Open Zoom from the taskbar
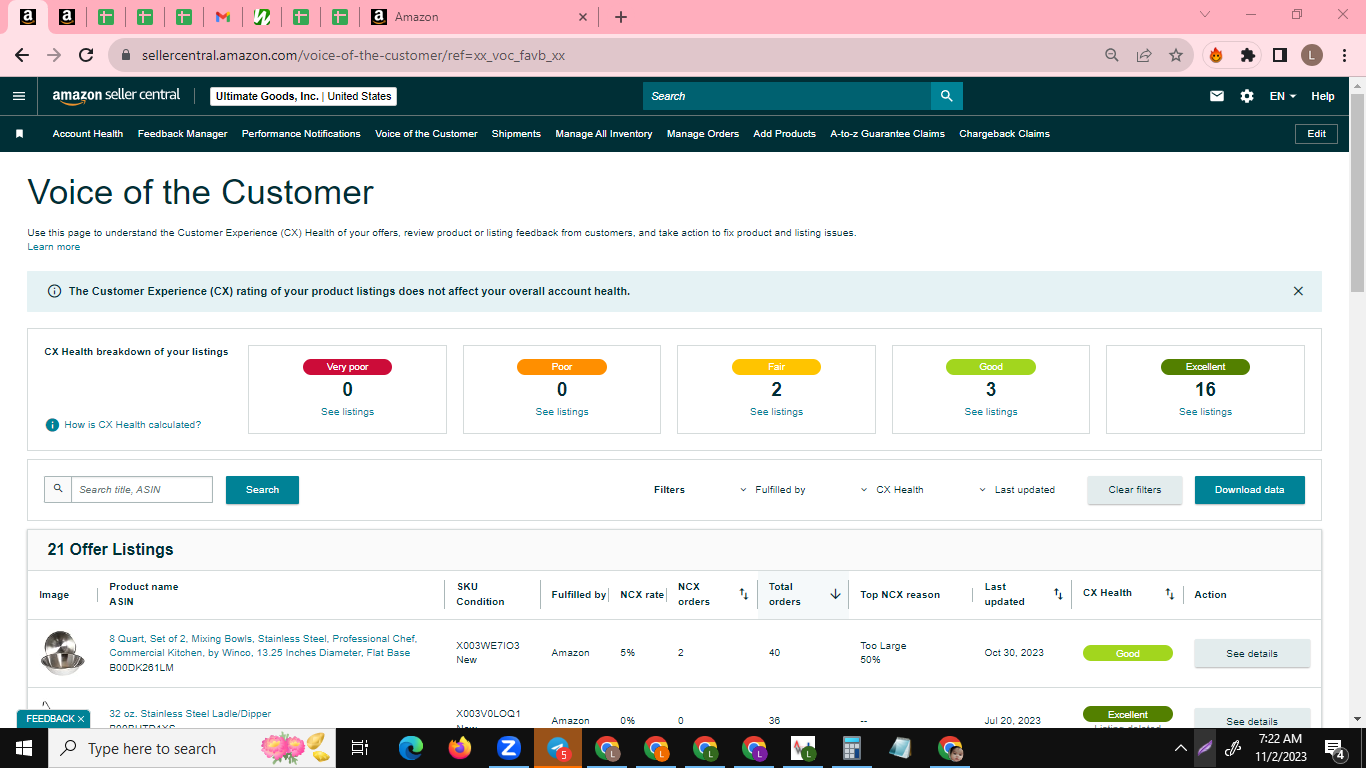The width and height of the screenshot is (1366, 768). click(509, 748)
